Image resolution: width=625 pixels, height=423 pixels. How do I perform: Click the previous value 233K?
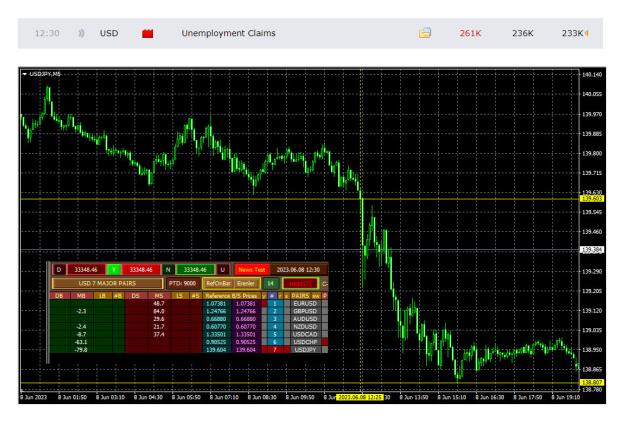[572, 33]
